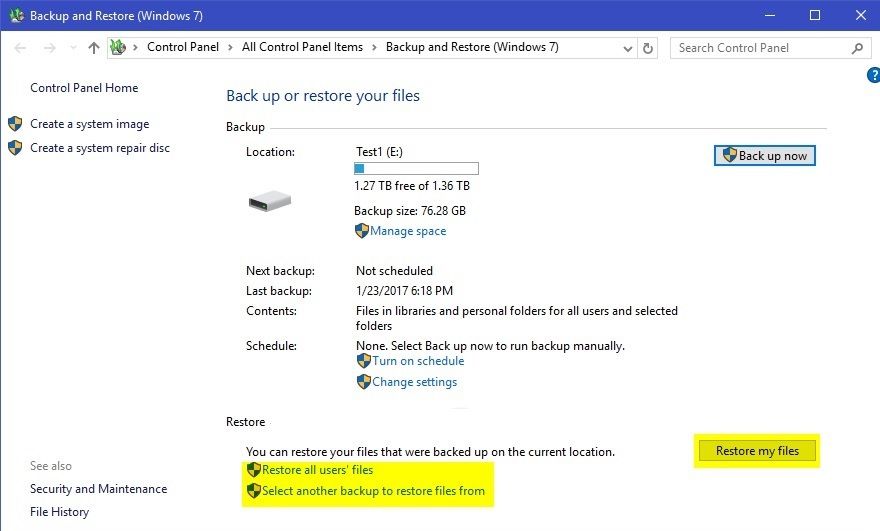880x531 pixels.
Task: Open Control Panel Home
Action: click(84, 88)
